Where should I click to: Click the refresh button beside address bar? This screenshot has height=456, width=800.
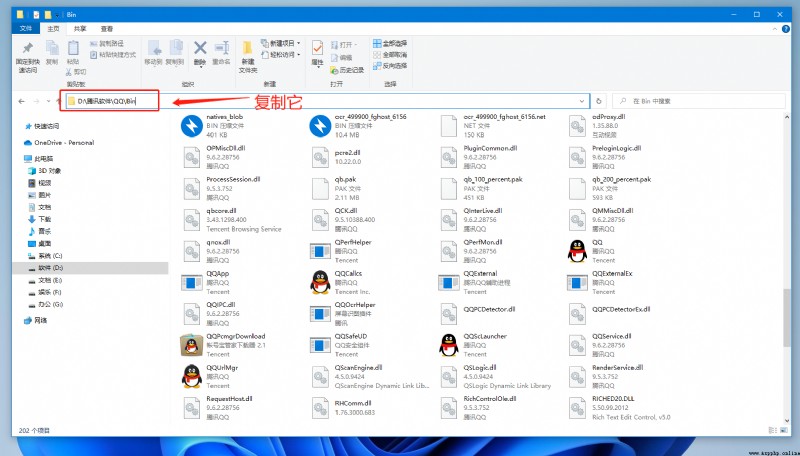(x=599, y=101)
